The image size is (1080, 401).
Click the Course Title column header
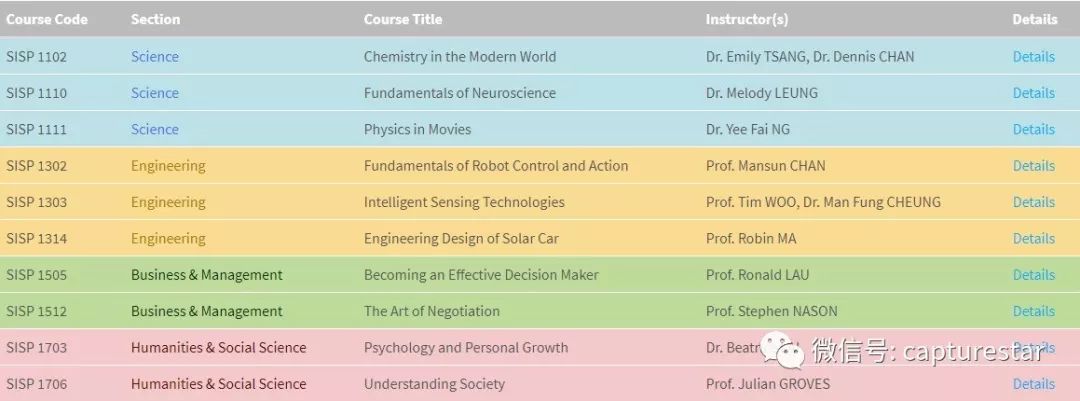click(403, 19)
